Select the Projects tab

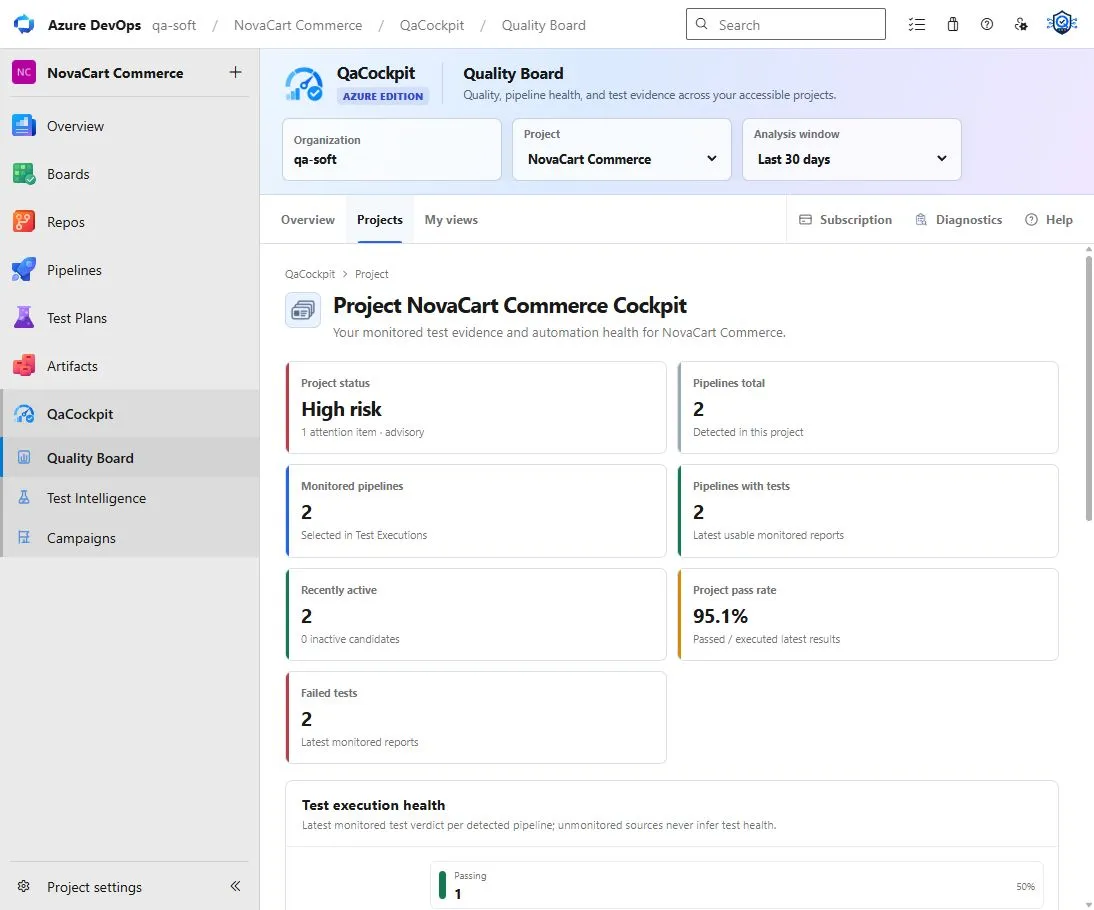tap(380, 220)
